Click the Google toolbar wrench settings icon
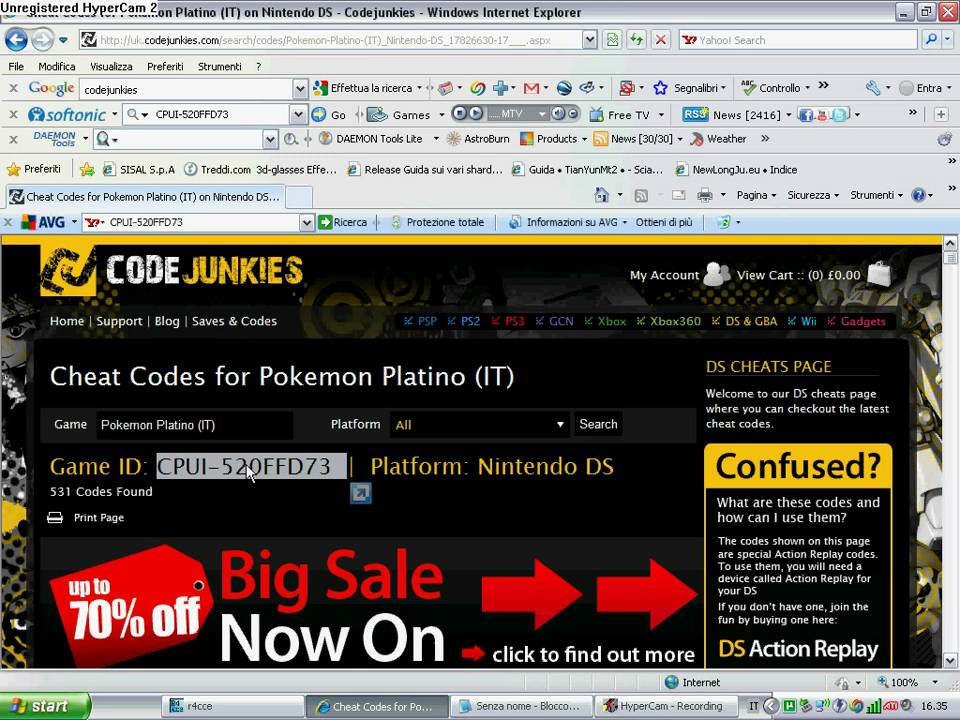The image size is (960, 720). (x=873, y=88)
